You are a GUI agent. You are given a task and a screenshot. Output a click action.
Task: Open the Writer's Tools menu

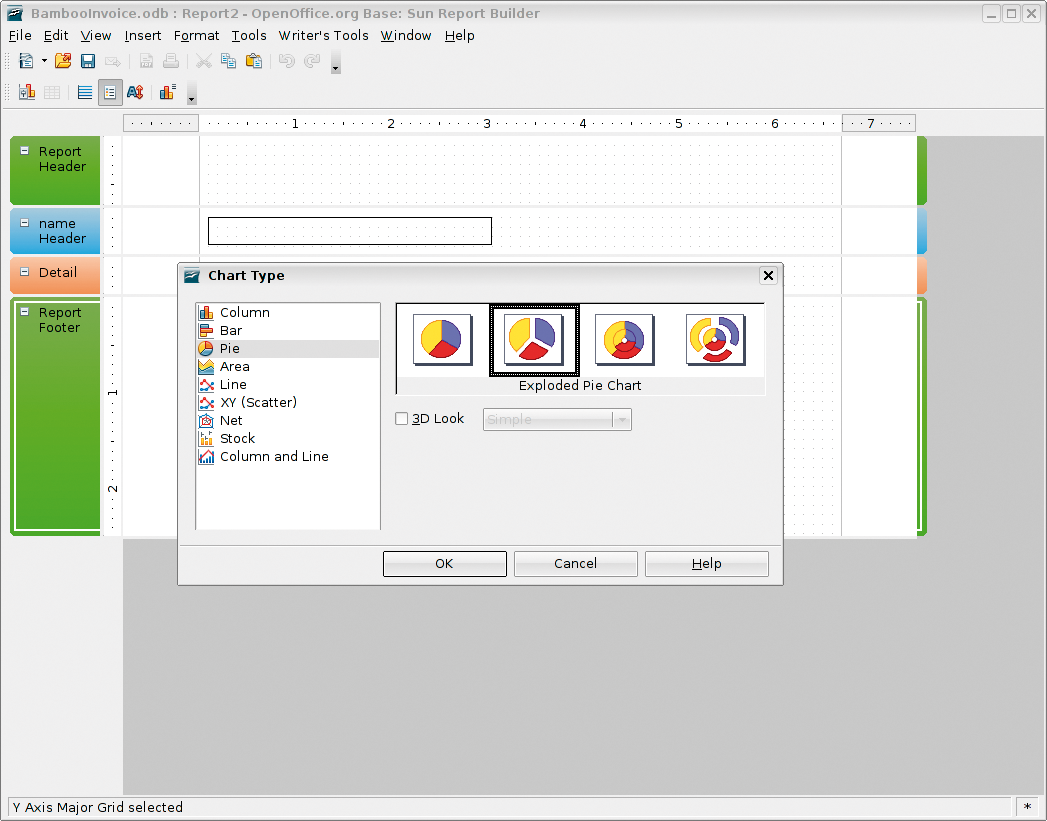323,36
